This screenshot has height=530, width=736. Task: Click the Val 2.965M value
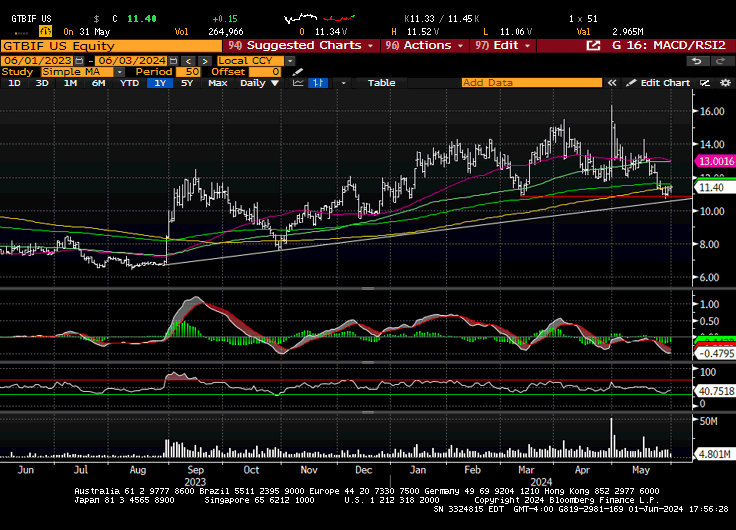click(628, 32)
